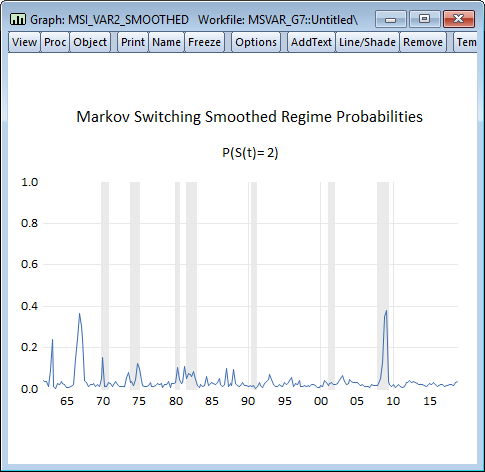Image resolution: width=485 pixels, height=472 pixels.
Task: Click the 70 x-axis label
Action: click(103, 401)
